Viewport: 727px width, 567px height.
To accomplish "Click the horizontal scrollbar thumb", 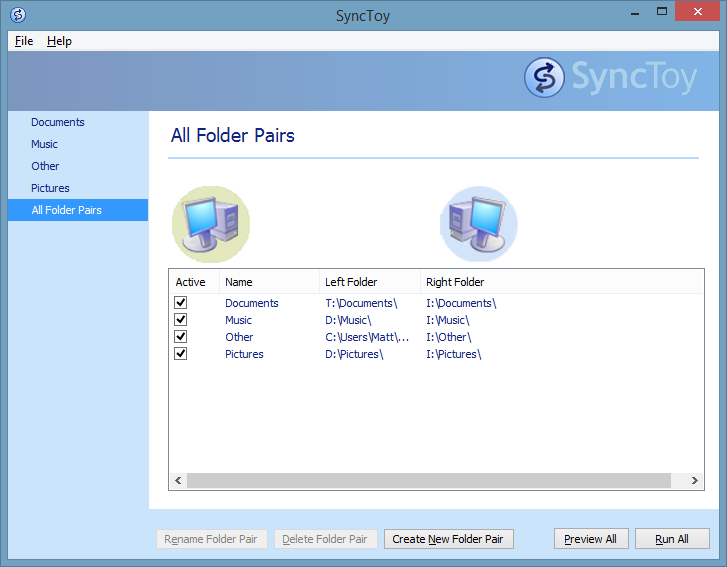I will click(x=429, y=480).
